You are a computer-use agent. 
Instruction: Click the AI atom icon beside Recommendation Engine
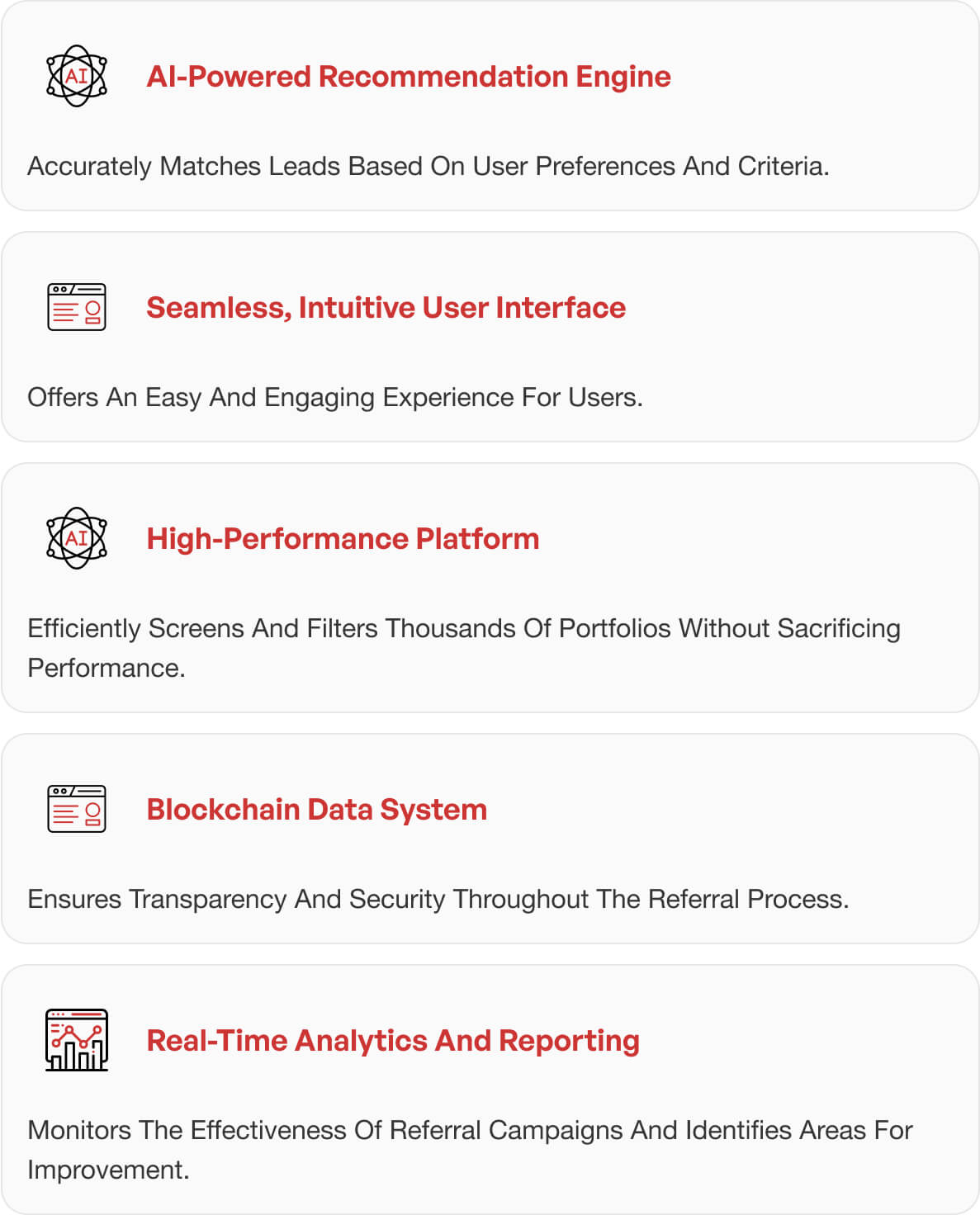77,76
